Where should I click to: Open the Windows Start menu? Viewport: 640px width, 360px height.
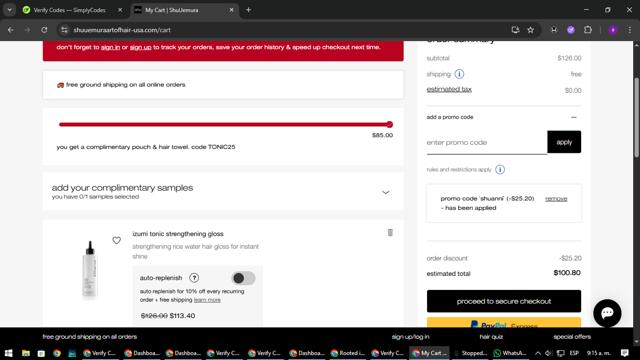(9, 353)
